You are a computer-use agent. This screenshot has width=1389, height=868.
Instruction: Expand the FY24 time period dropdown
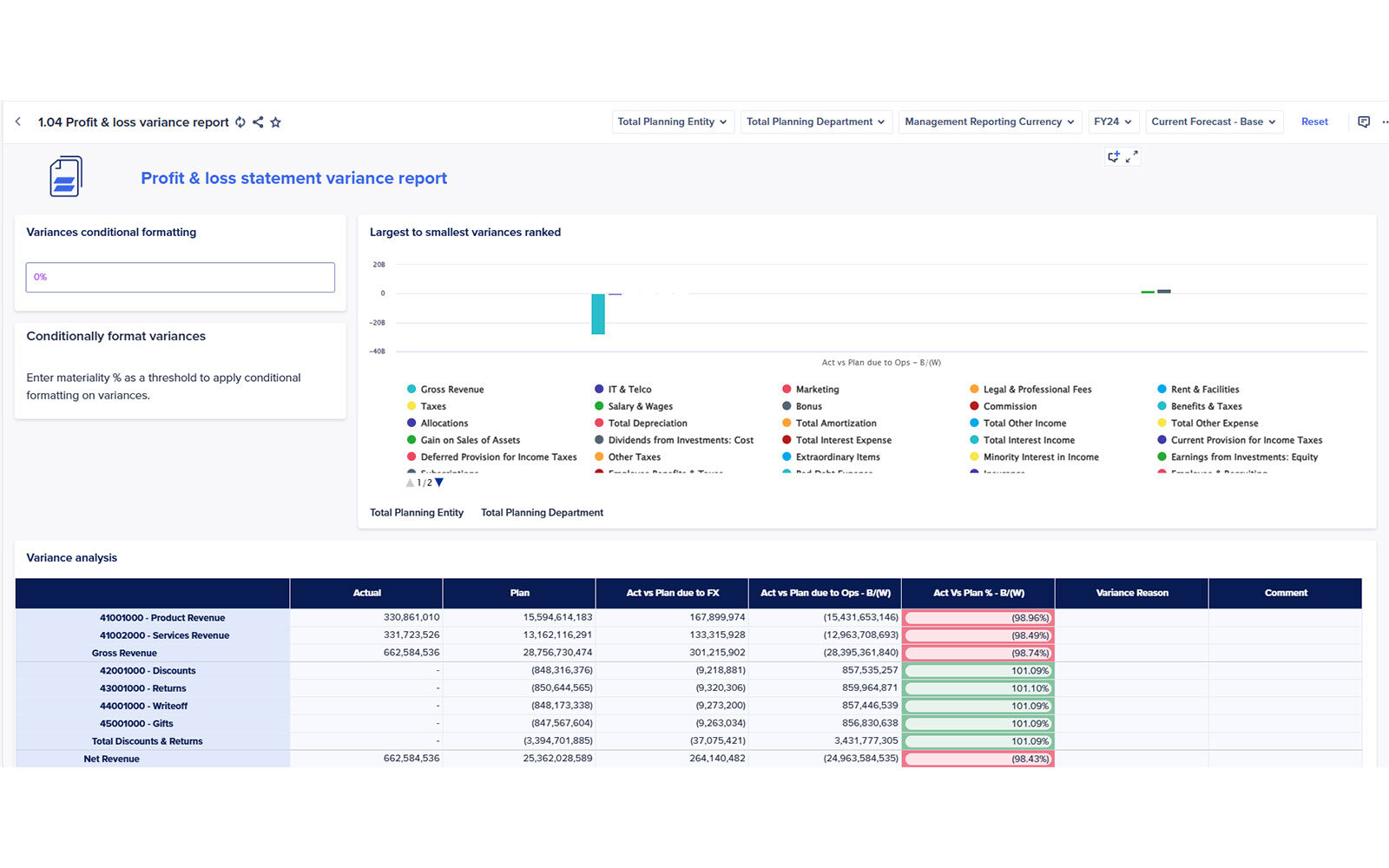pos(1112,122)
